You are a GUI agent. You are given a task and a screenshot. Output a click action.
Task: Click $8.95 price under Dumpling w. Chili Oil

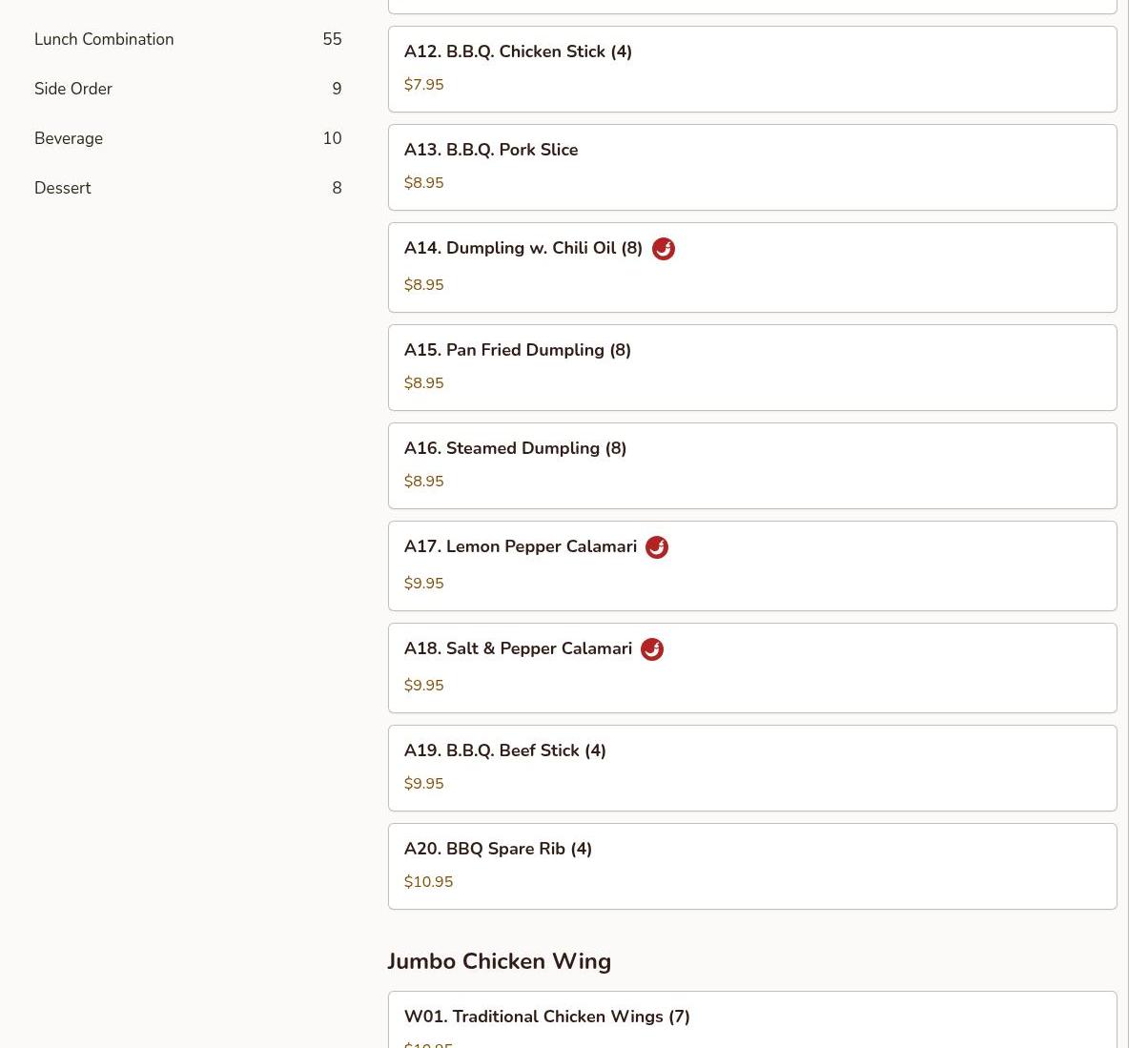423,285
